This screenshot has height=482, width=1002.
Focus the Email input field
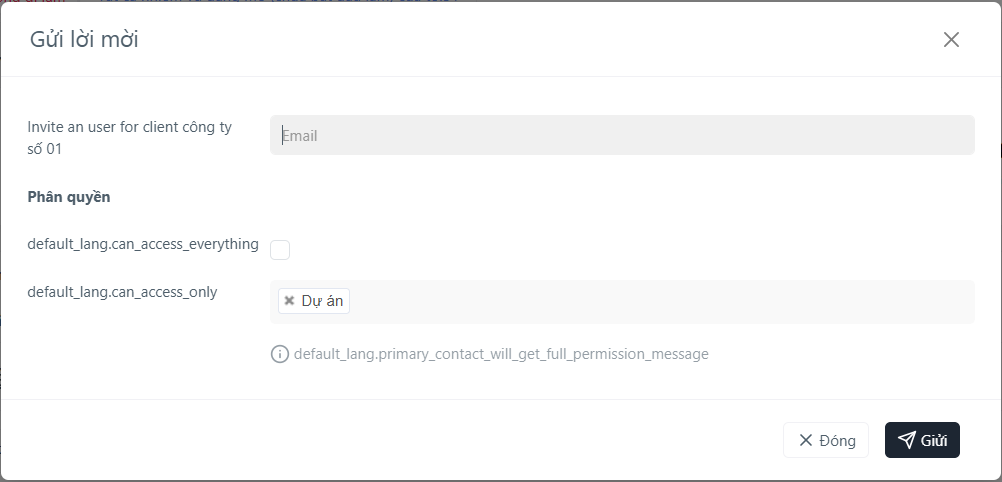click(x=622, y=135)
